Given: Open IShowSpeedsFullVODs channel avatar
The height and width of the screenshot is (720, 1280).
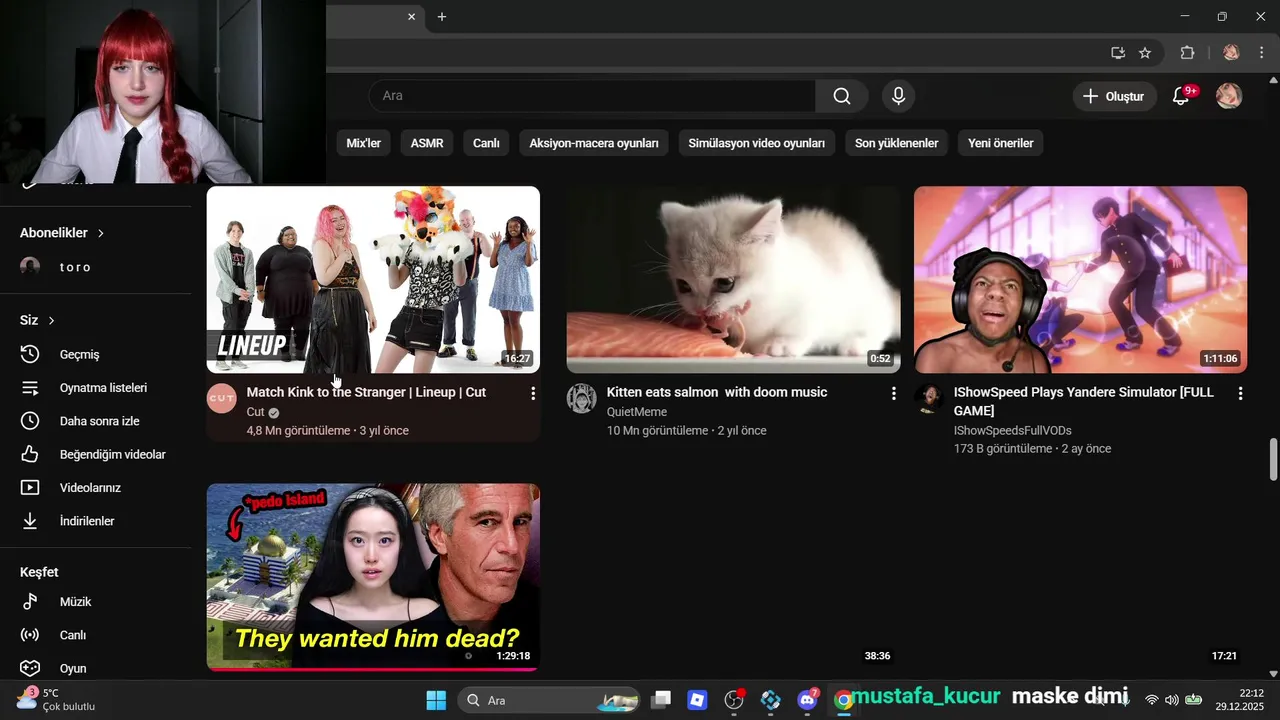Looking at the screenshot, I should (x=928, y=398).
